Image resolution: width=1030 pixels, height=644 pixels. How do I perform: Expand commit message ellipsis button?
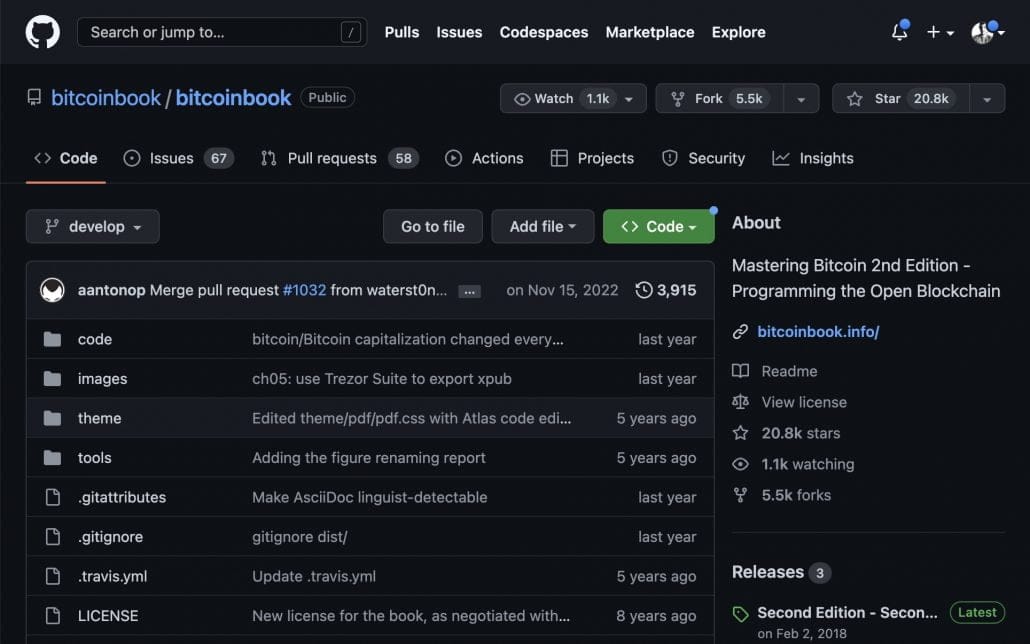469,291
